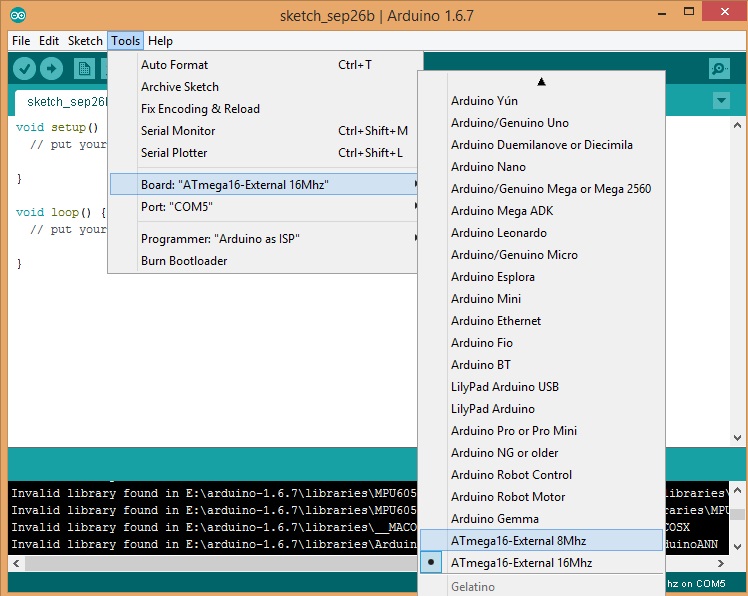748x596 pixels.
Task: Open the tab dropdown arrow at right
Action: pos(721,101)
